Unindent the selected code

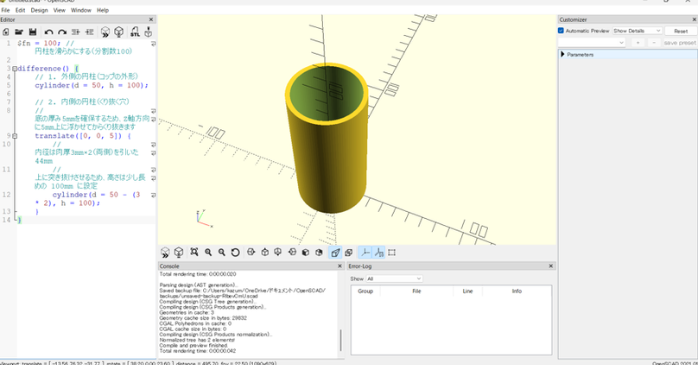pos(76,32)
